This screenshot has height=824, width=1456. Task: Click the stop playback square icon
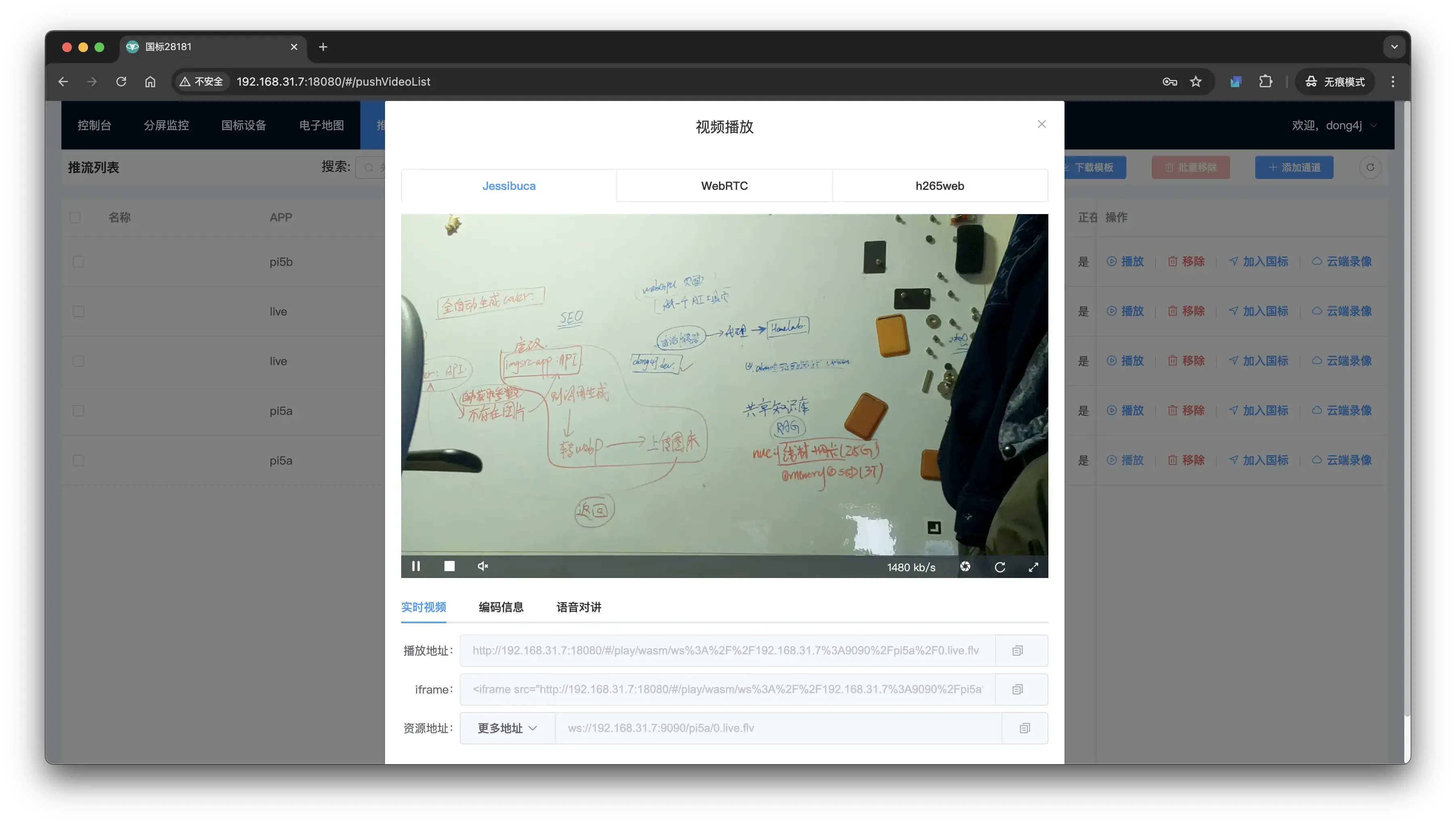coord(449,566)
